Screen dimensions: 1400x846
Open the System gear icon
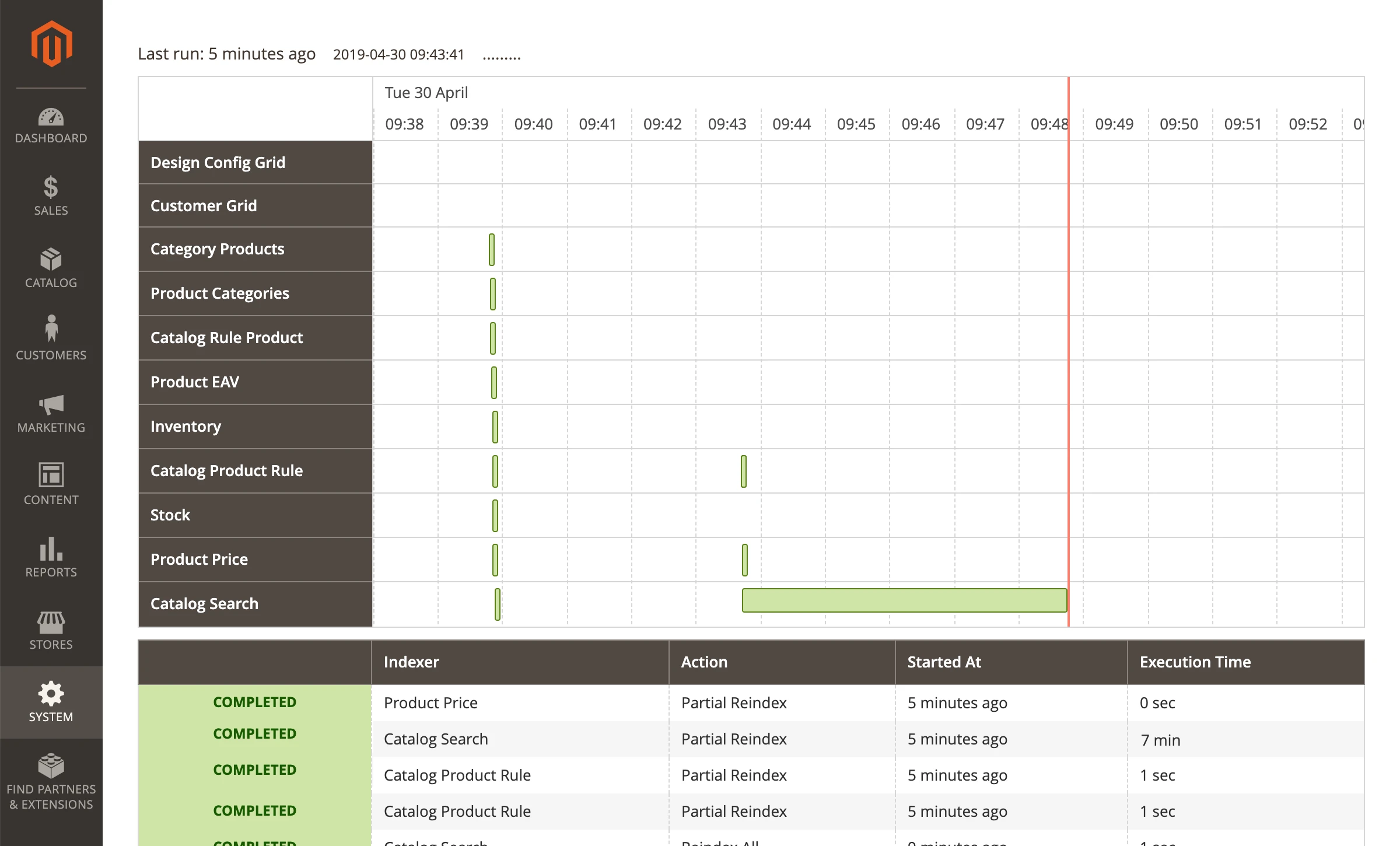[51, 694]
